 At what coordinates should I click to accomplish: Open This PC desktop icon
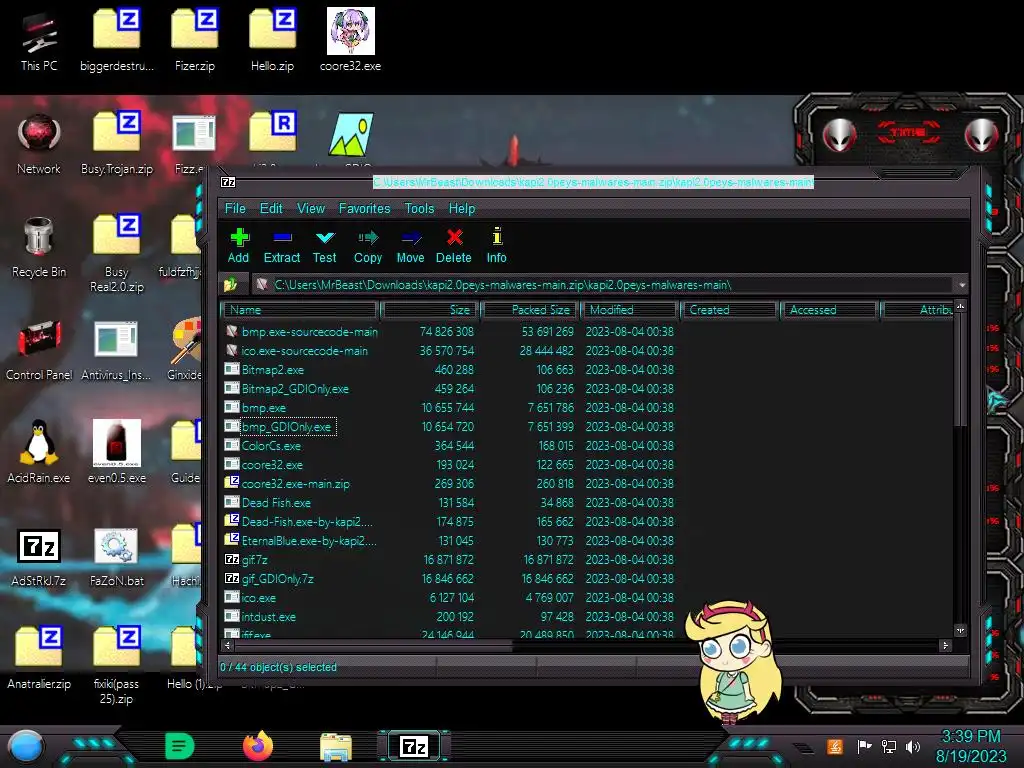(39, 40)
